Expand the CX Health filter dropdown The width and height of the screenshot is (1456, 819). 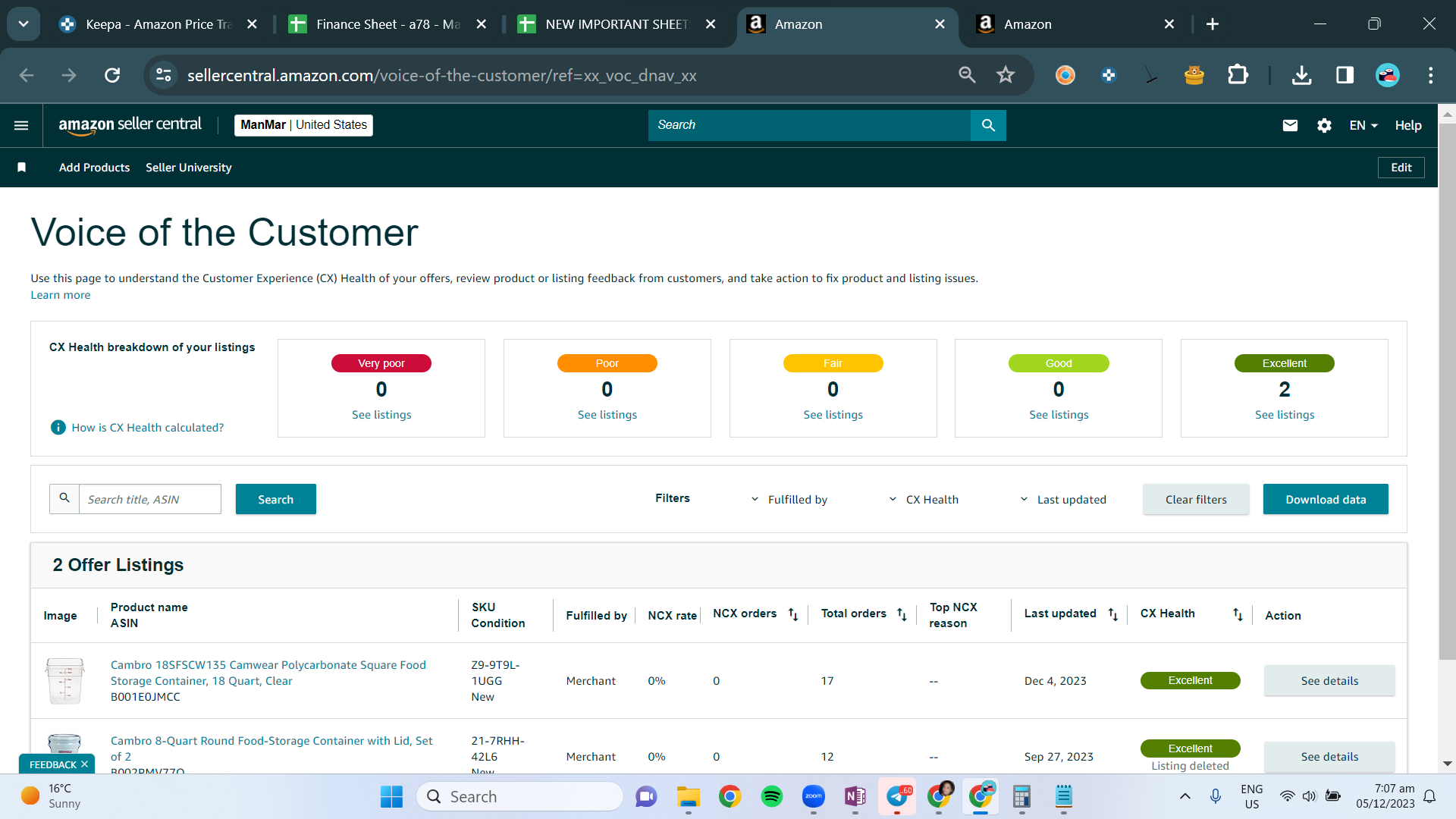click(x=924, y=500)
